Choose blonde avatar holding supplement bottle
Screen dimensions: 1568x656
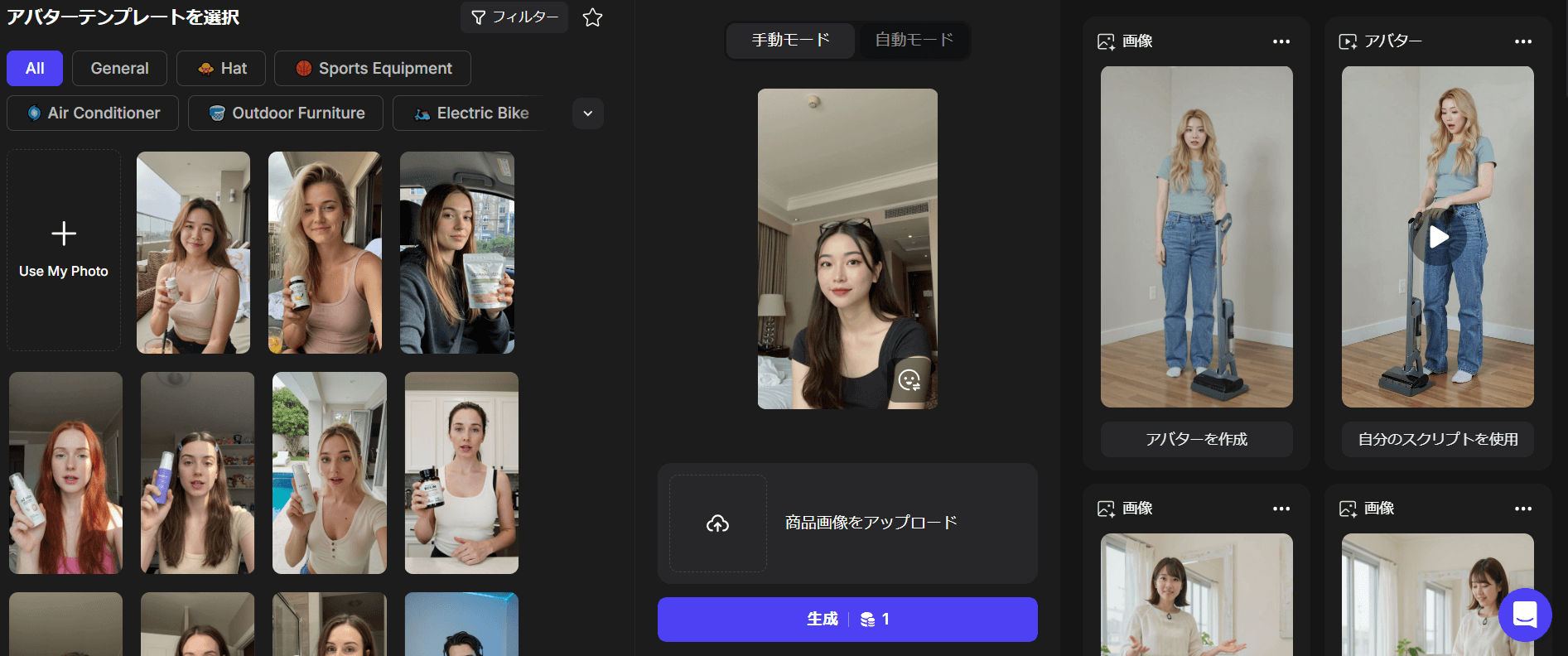click(x=325, y=253)
